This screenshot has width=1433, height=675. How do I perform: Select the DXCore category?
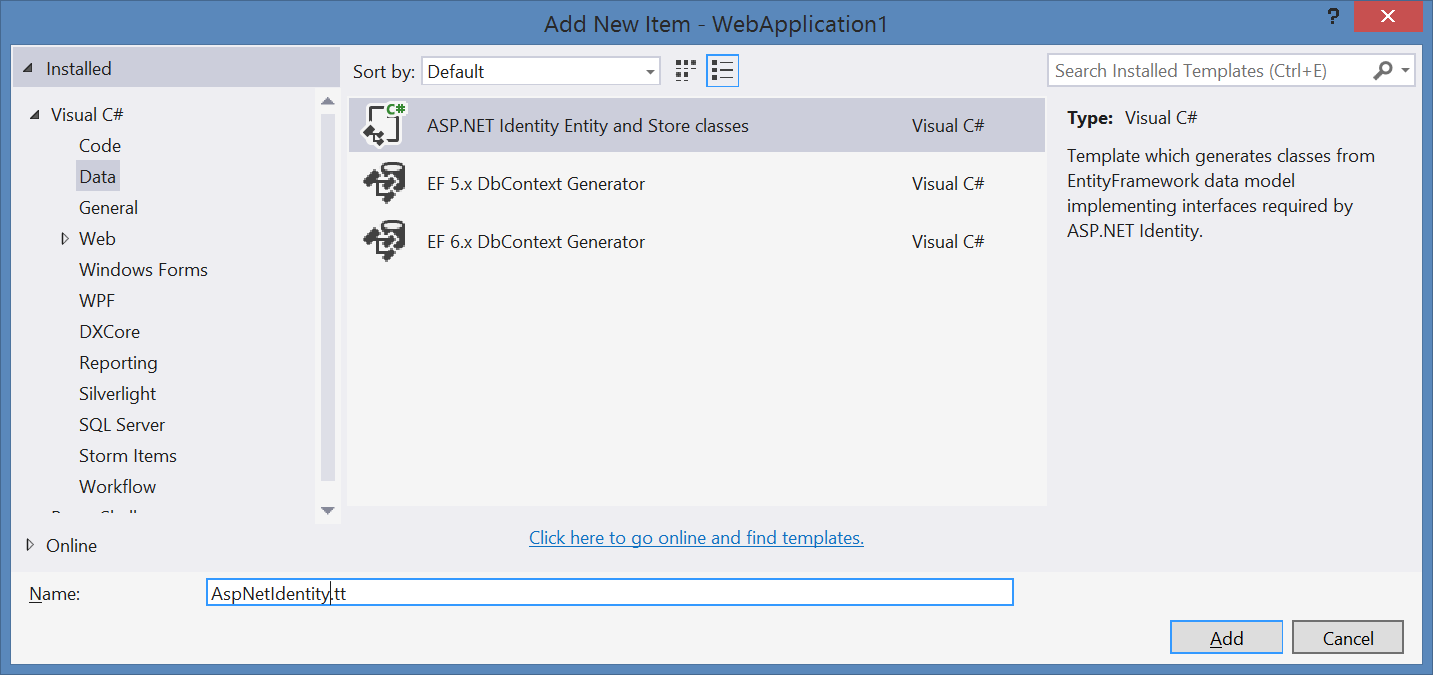(x=109, y=331)
